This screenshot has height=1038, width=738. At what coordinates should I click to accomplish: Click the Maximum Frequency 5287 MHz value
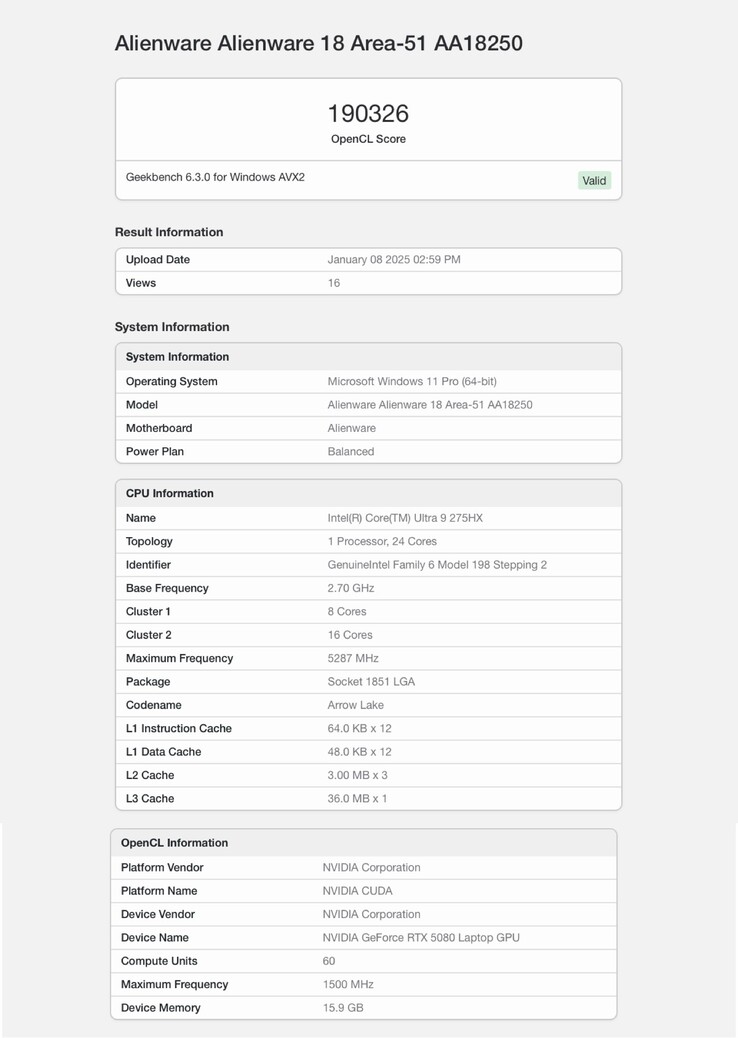tap(352, 658)
